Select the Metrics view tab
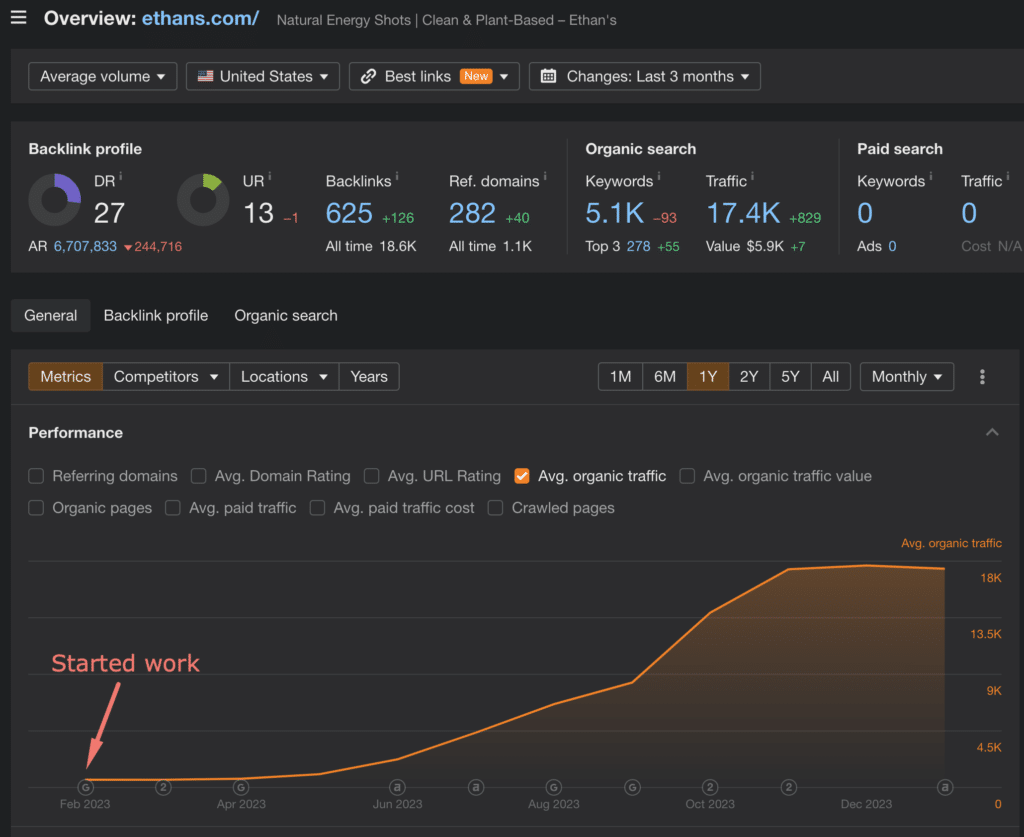Viewport: 1024px width, 837px height. (x=65, y=377)
